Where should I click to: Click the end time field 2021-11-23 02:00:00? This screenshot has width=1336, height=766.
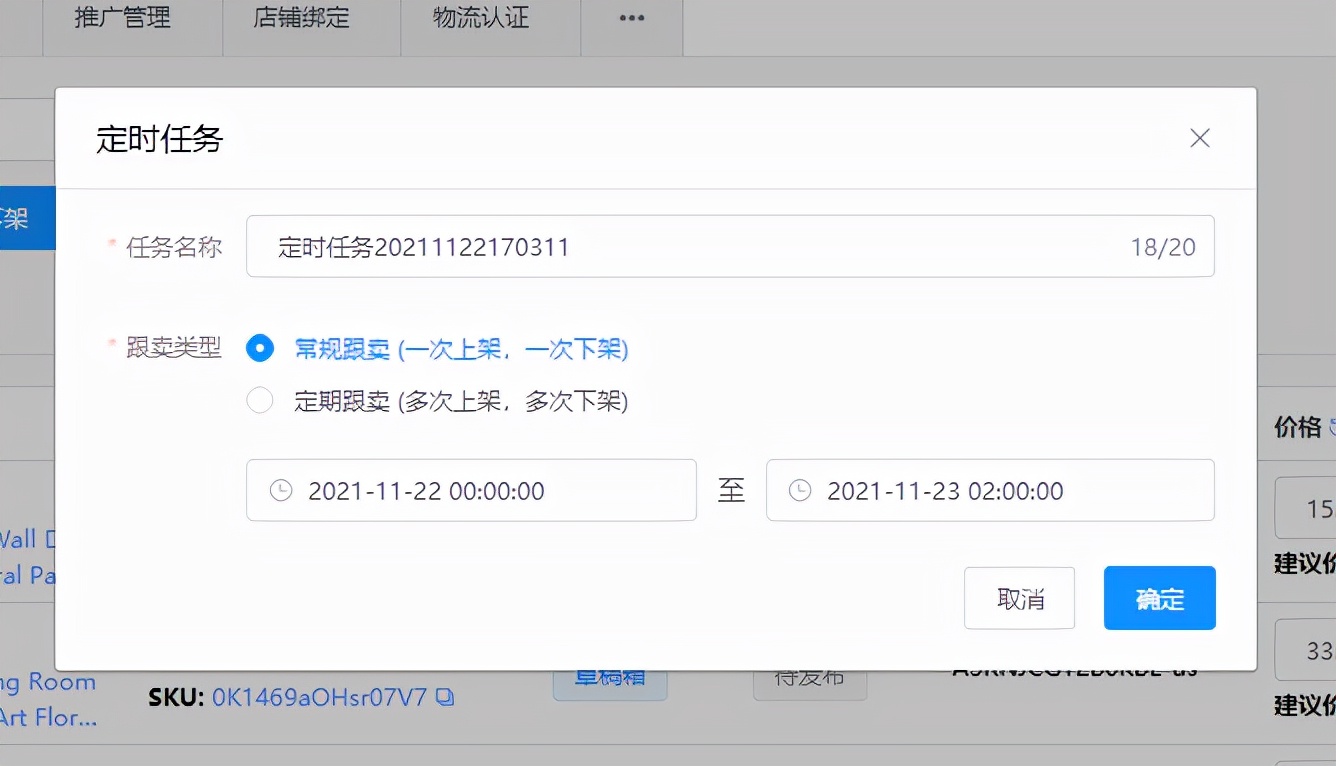pyautogui.click(x=990, y=490)
